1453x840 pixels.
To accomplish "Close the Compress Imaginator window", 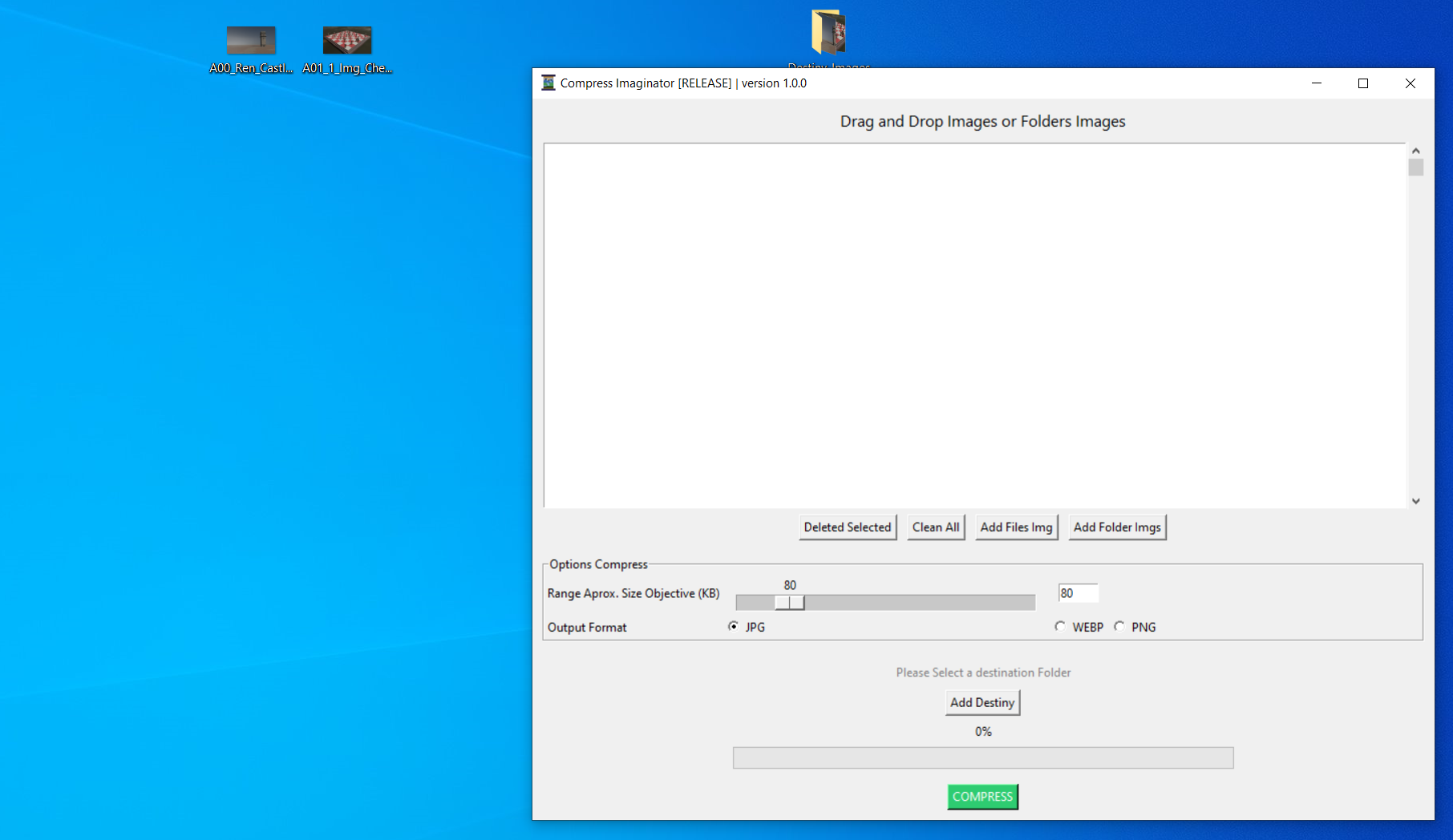I will (1411, 83).
